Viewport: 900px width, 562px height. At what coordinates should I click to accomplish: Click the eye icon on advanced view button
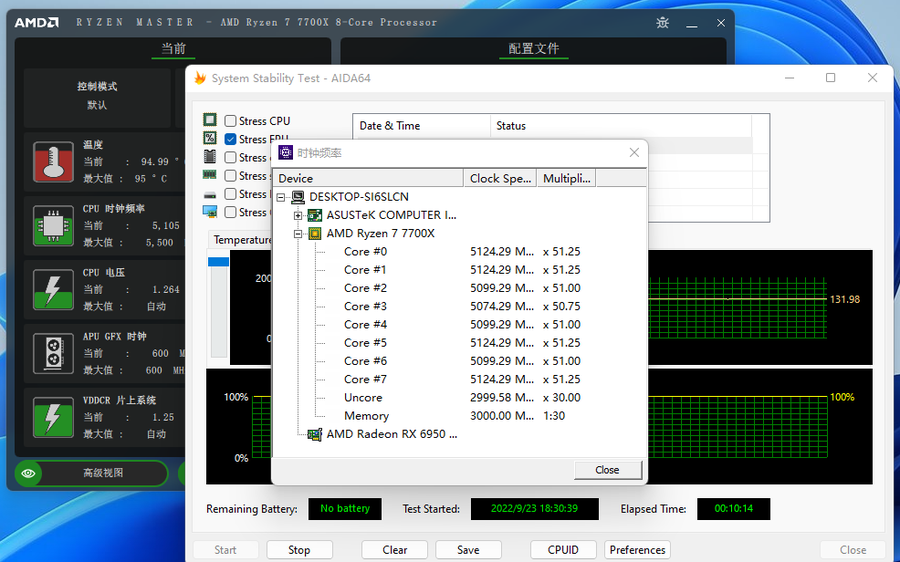[x=29, y=473]
